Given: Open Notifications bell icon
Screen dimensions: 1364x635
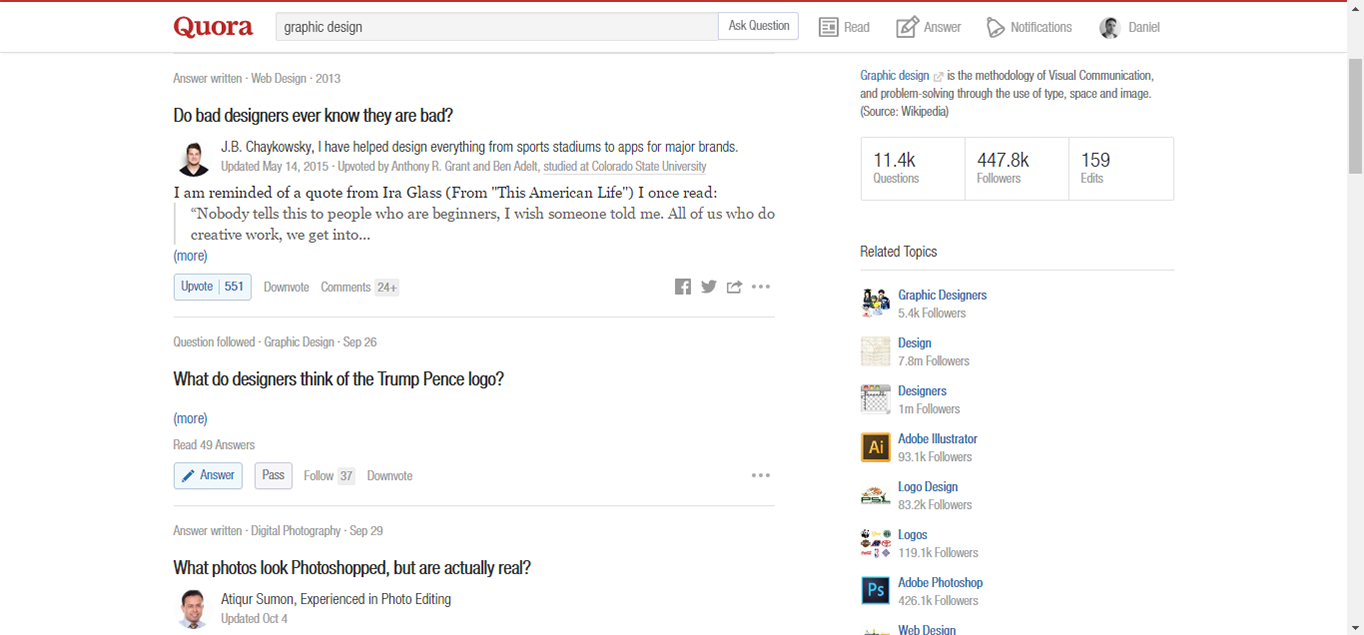Looking at the screenshot, I should [995, 27].
